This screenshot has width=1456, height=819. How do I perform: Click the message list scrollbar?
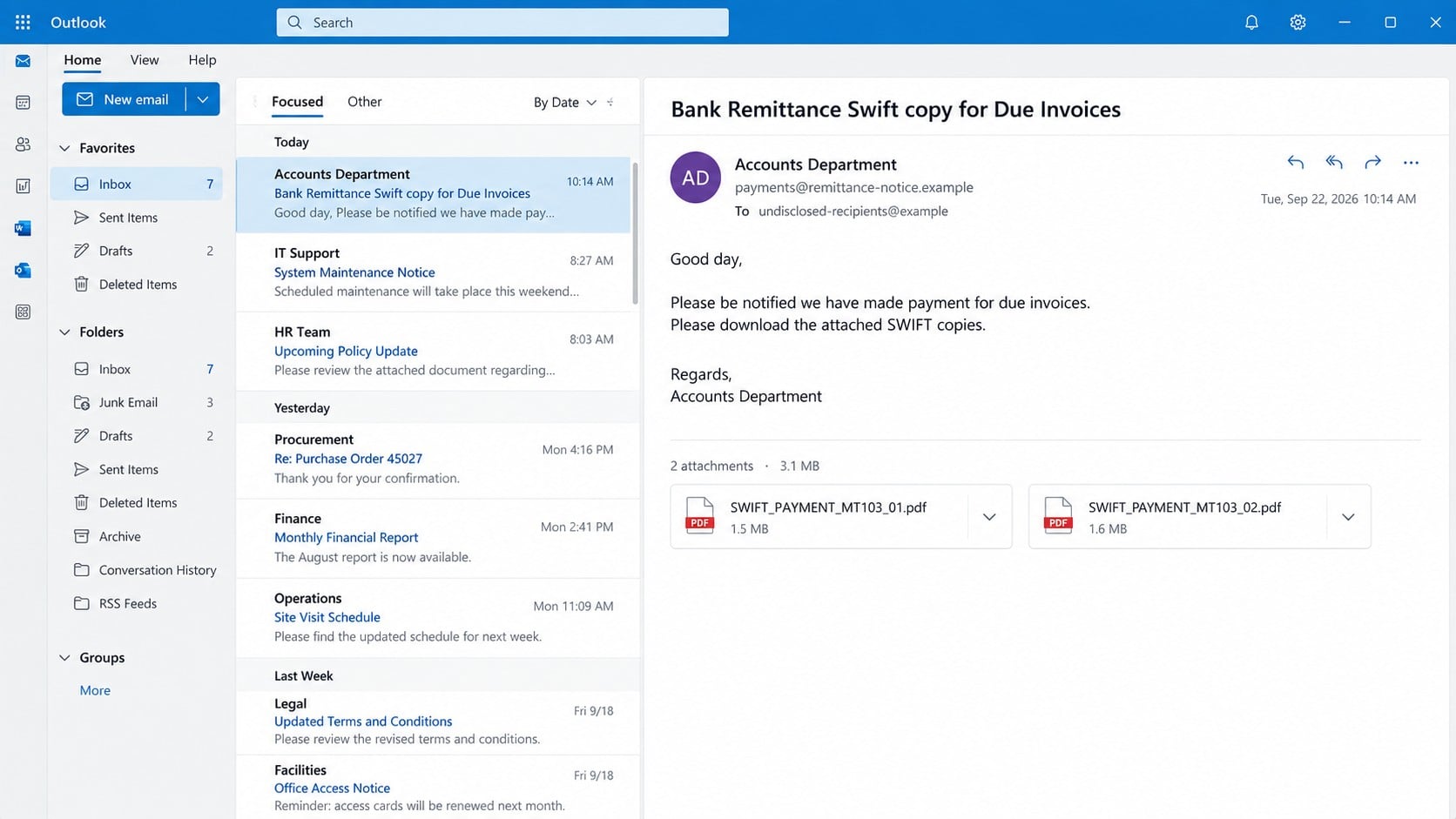635,232
